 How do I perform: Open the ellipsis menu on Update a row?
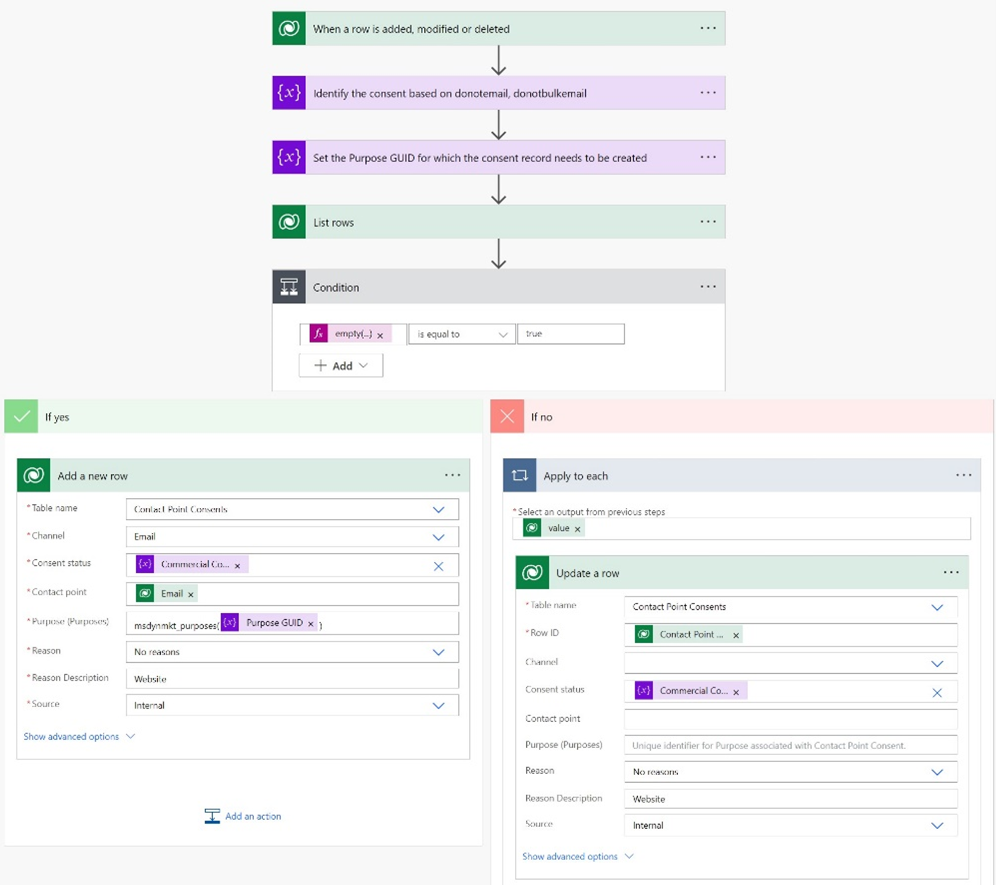pos(951,573)
